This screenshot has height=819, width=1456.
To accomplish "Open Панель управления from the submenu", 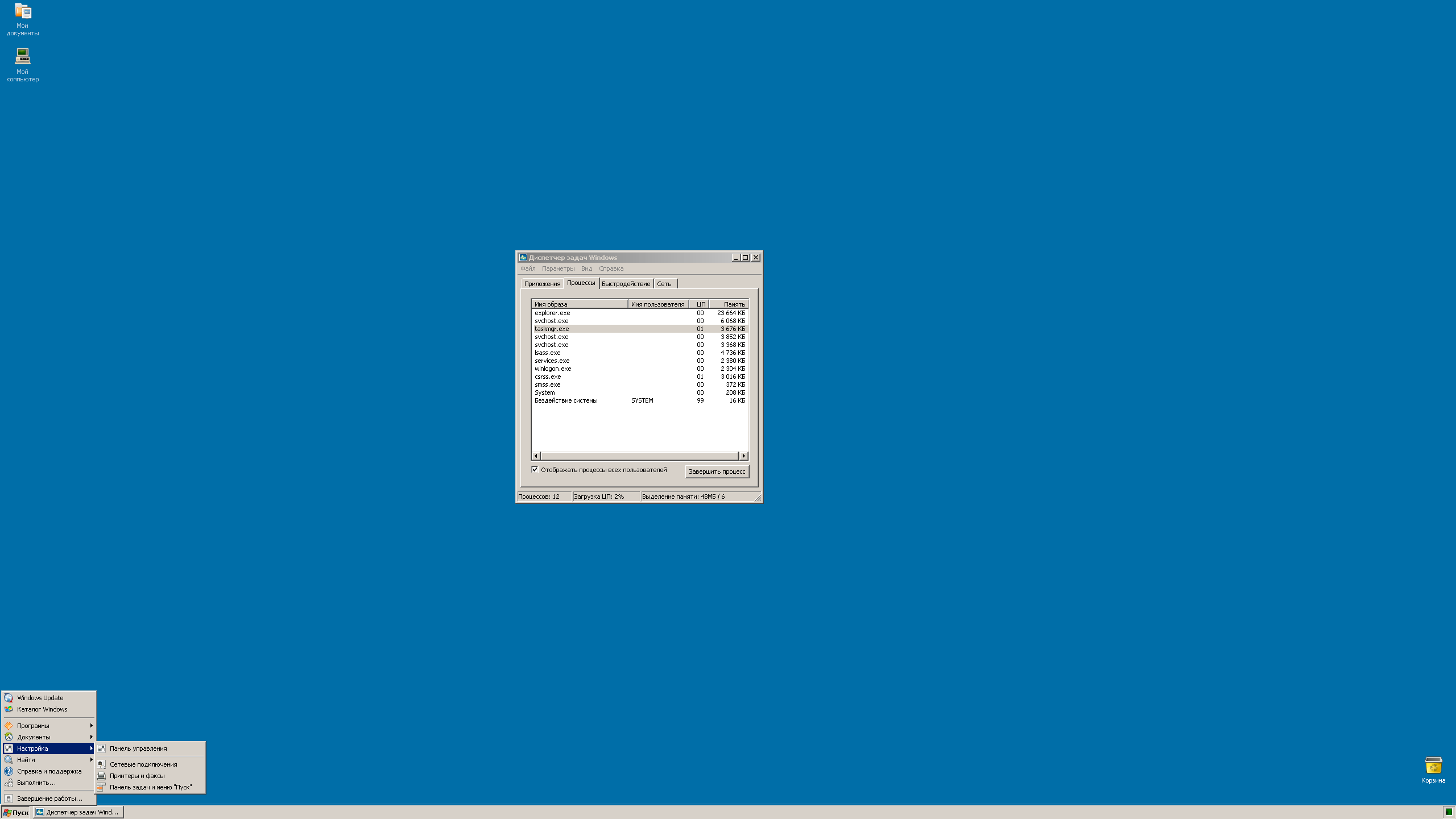I will point(138,748).
